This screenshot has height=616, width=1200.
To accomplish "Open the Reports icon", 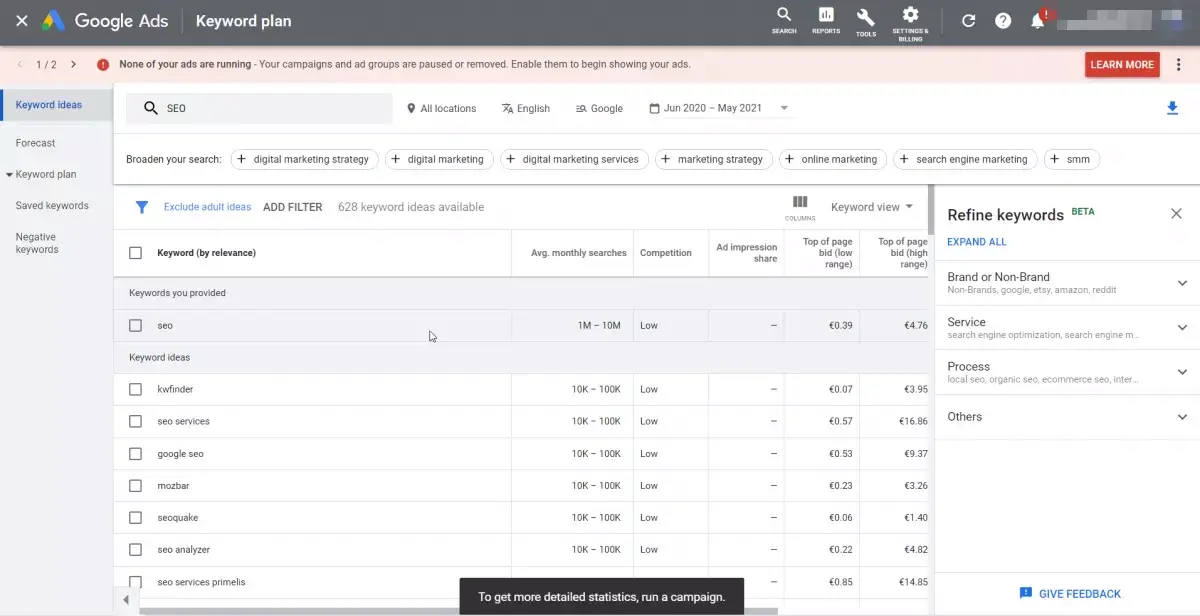I will tap(826, 20).
